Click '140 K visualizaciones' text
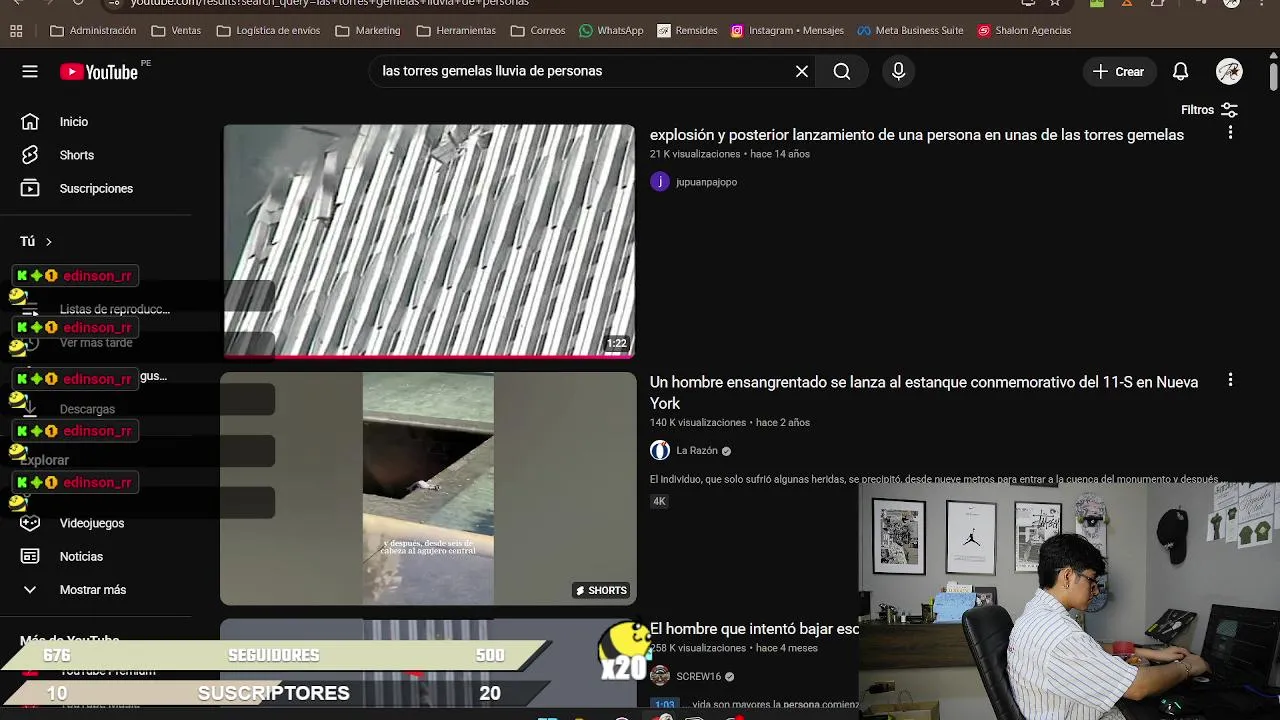Image resolution: width=1280 pixels, height=720 pixels. click(698, 423)
